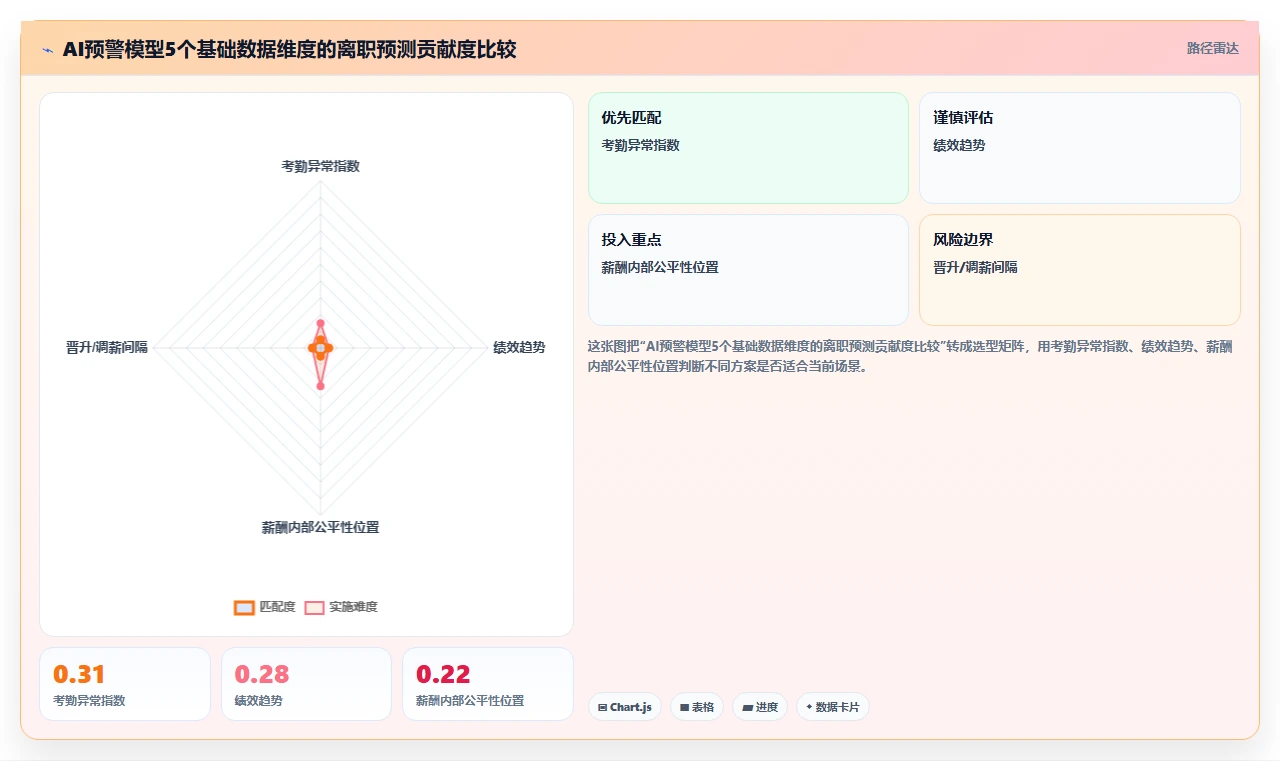
Task: Select the Chart.js chip
Action: click(x=624, y=707)
